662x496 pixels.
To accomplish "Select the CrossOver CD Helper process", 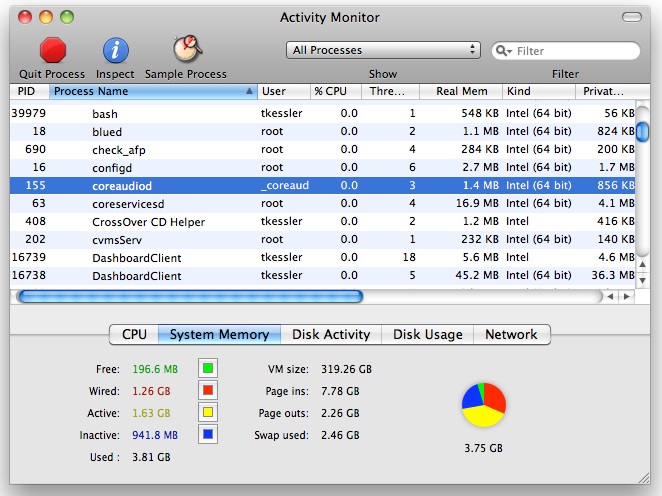I will point(323,222).
